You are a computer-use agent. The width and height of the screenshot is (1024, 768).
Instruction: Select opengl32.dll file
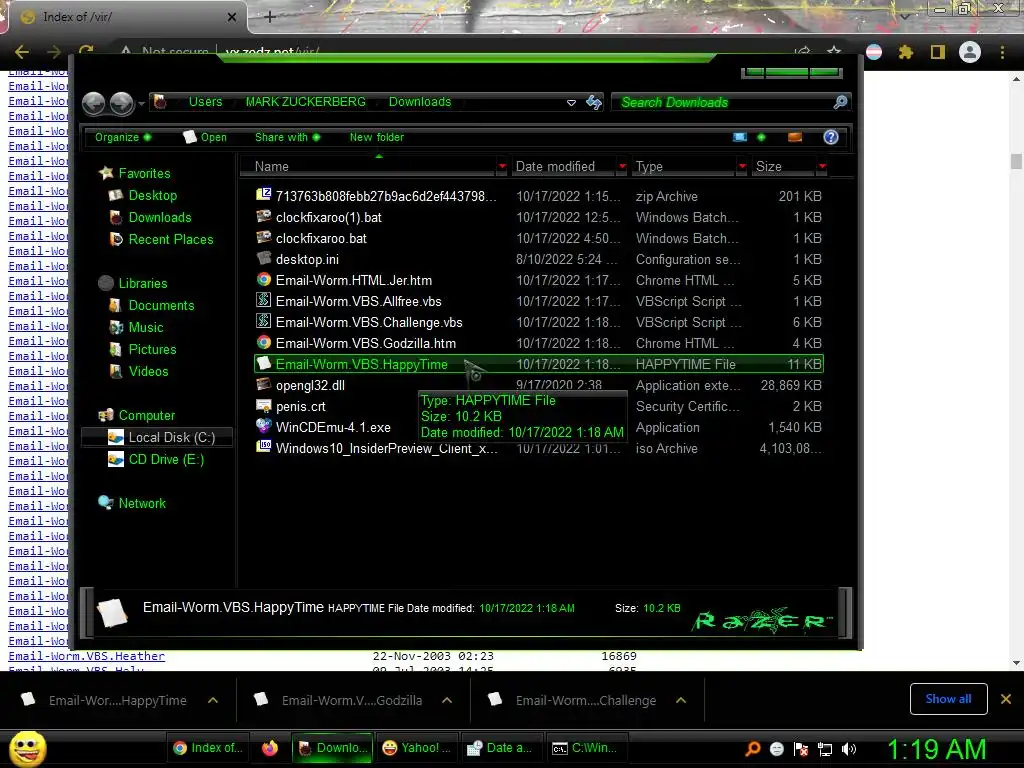tap(310, 385)
